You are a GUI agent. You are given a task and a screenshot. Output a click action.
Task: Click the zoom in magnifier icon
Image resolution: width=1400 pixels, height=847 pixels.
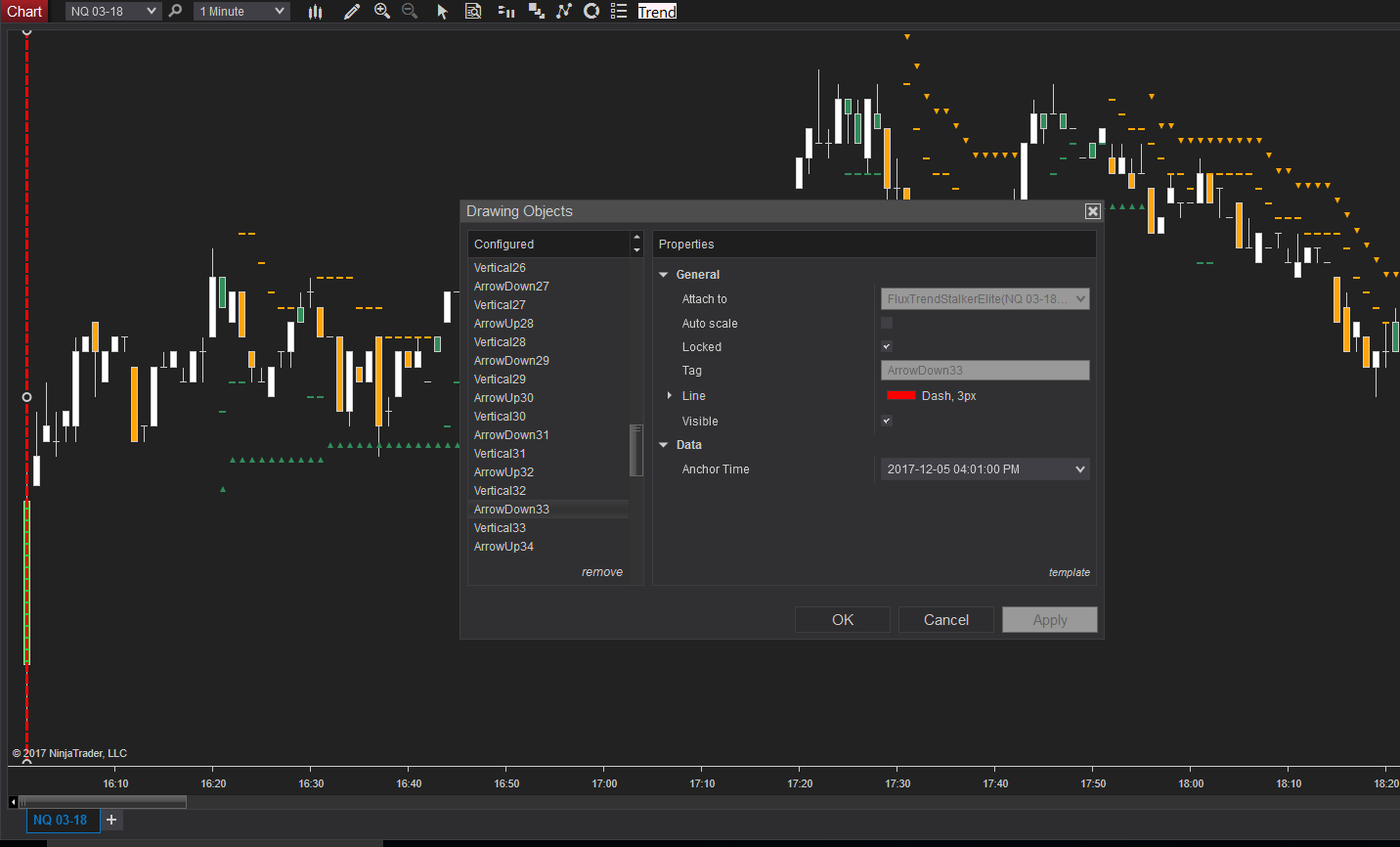(382, 11)
